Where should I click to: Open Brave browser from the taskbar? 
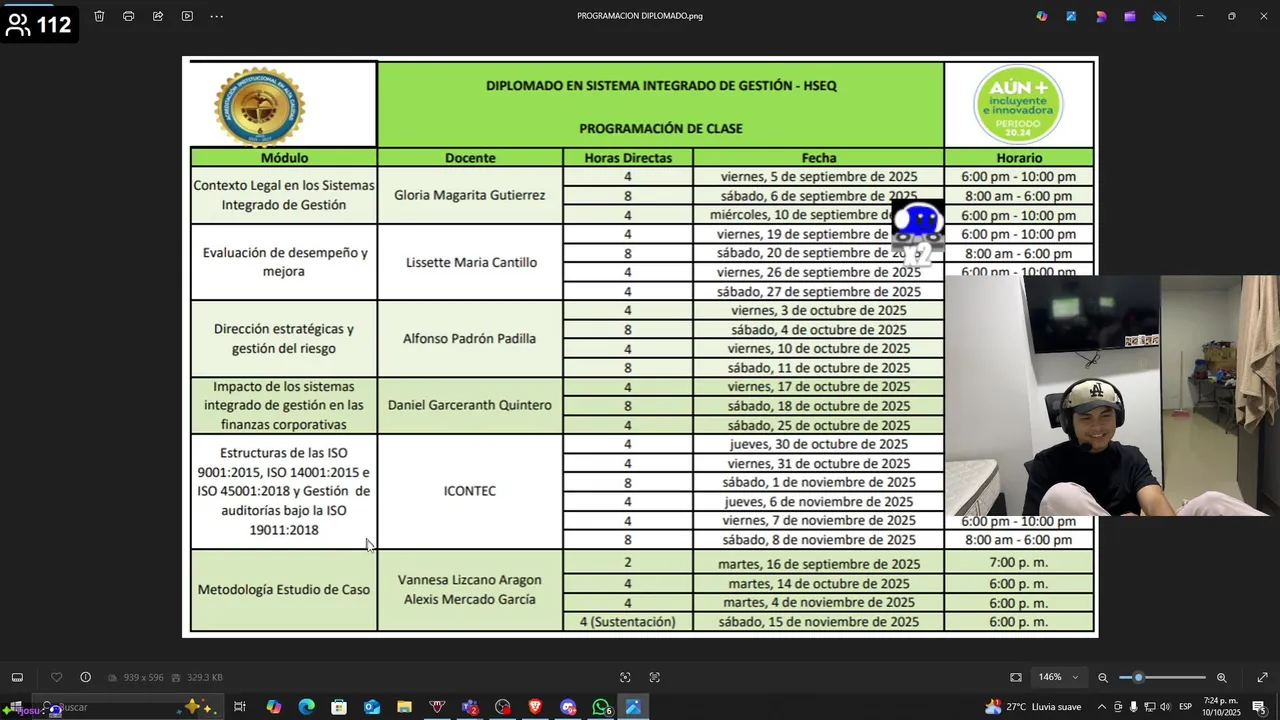pyautogui.click(x=535, y=707)
